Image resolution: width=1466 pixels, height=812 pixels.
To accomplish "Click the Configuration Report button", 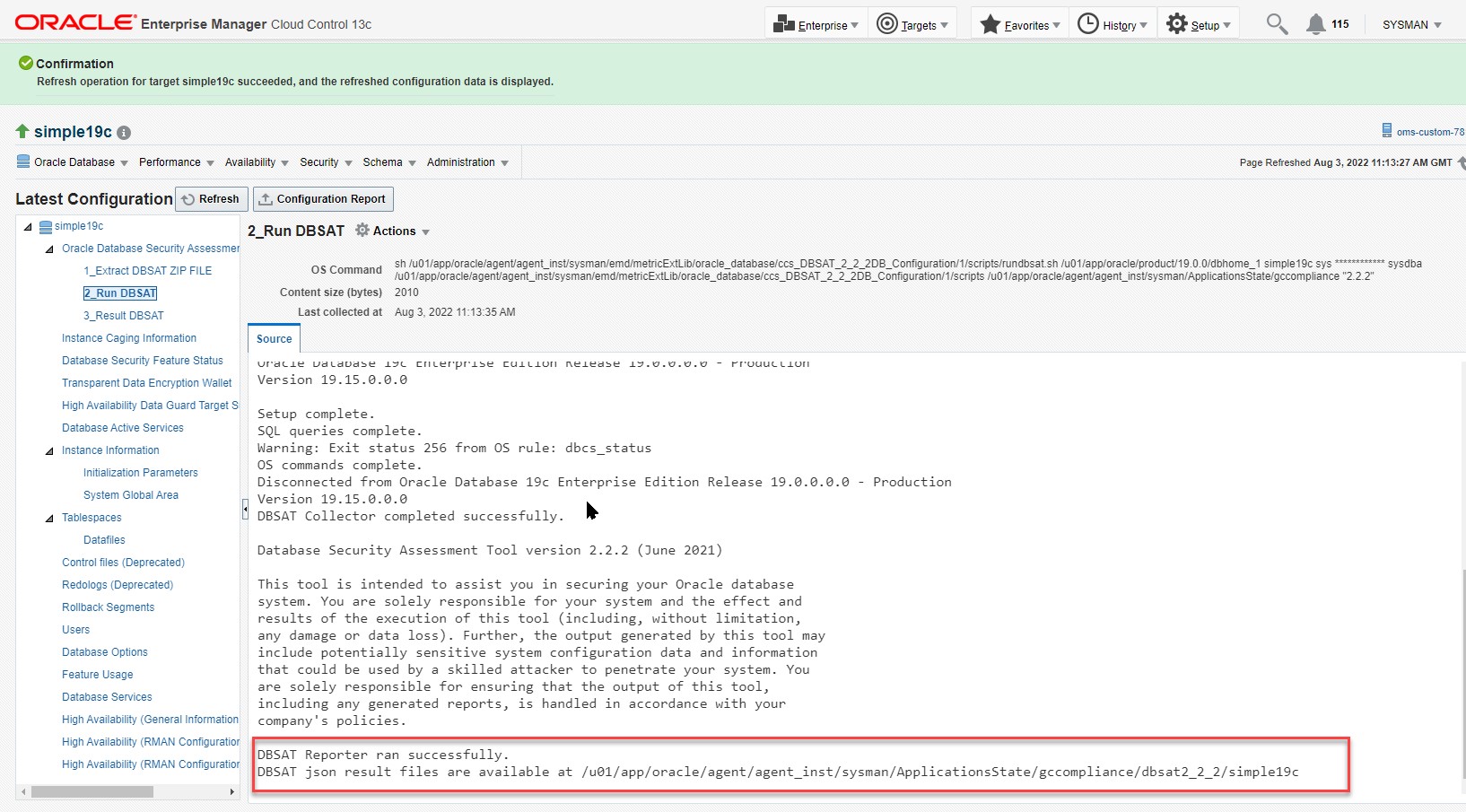I will click(323, 199).
